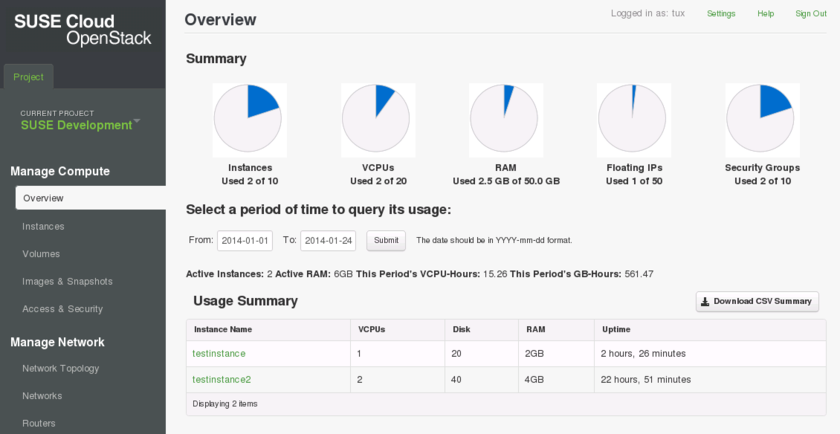Click the Sign Out link
This screenshot has height=434, width=840.
click(811, 14)
